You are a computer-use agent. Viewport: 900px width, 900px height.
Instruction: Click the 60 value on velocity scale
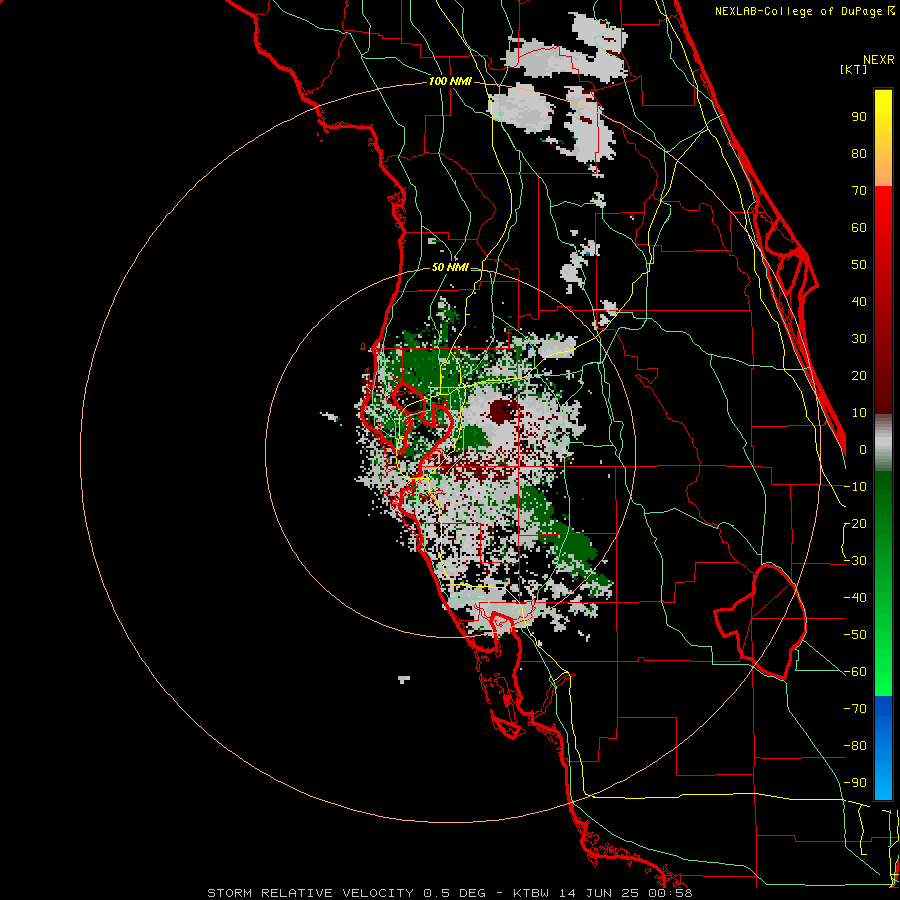859,228
